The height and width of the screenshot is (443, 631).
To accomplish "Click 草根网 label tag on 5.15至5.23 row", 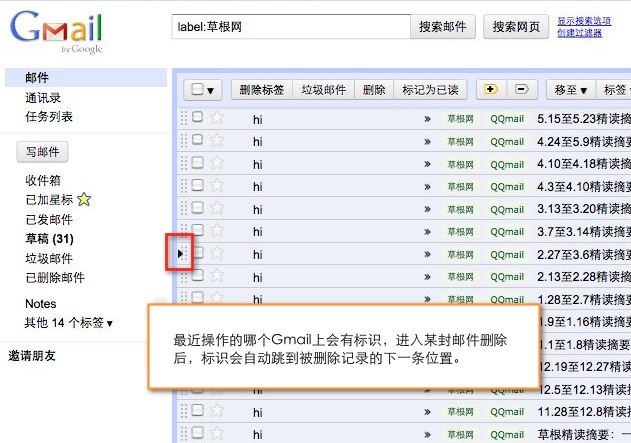I will click(x=460, y=119).
